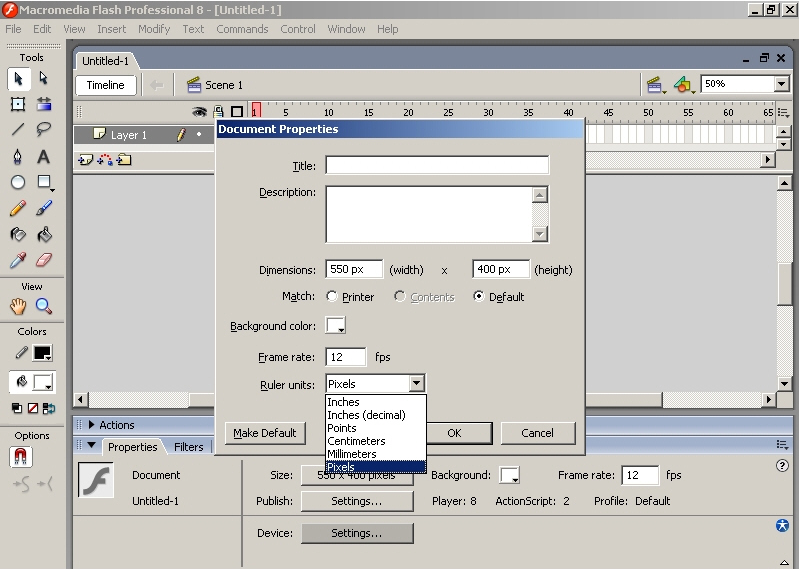Open the Window menu

346,29
